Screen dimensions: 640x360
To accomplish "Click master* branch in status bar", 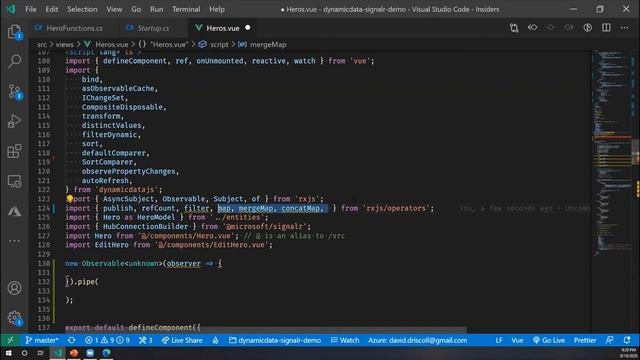I will [x=42, y=340].
